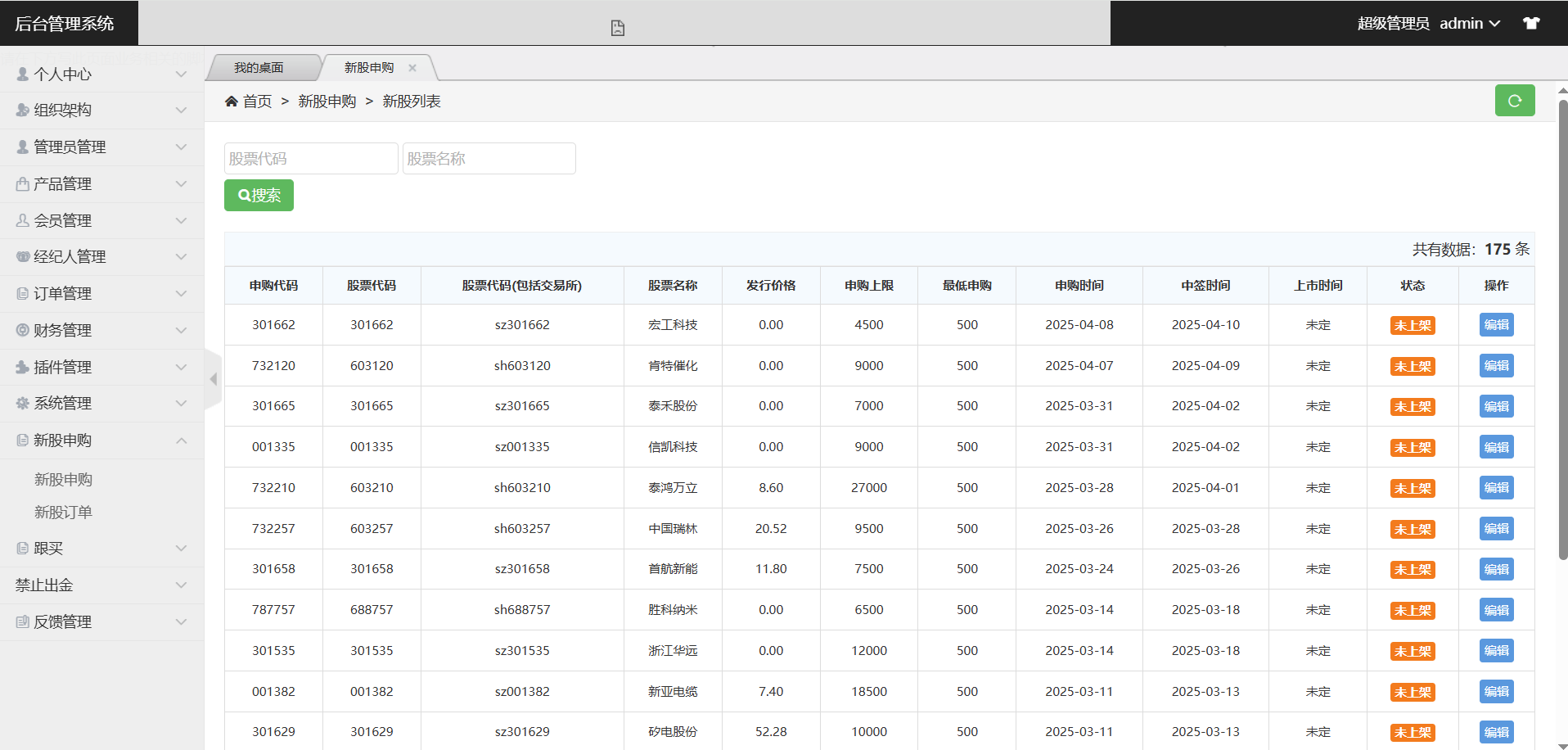The image size is (1568, 750).
Task: Expand 产品管理 menu chevron
Action: pyautogui.click(x=181, y=184)
